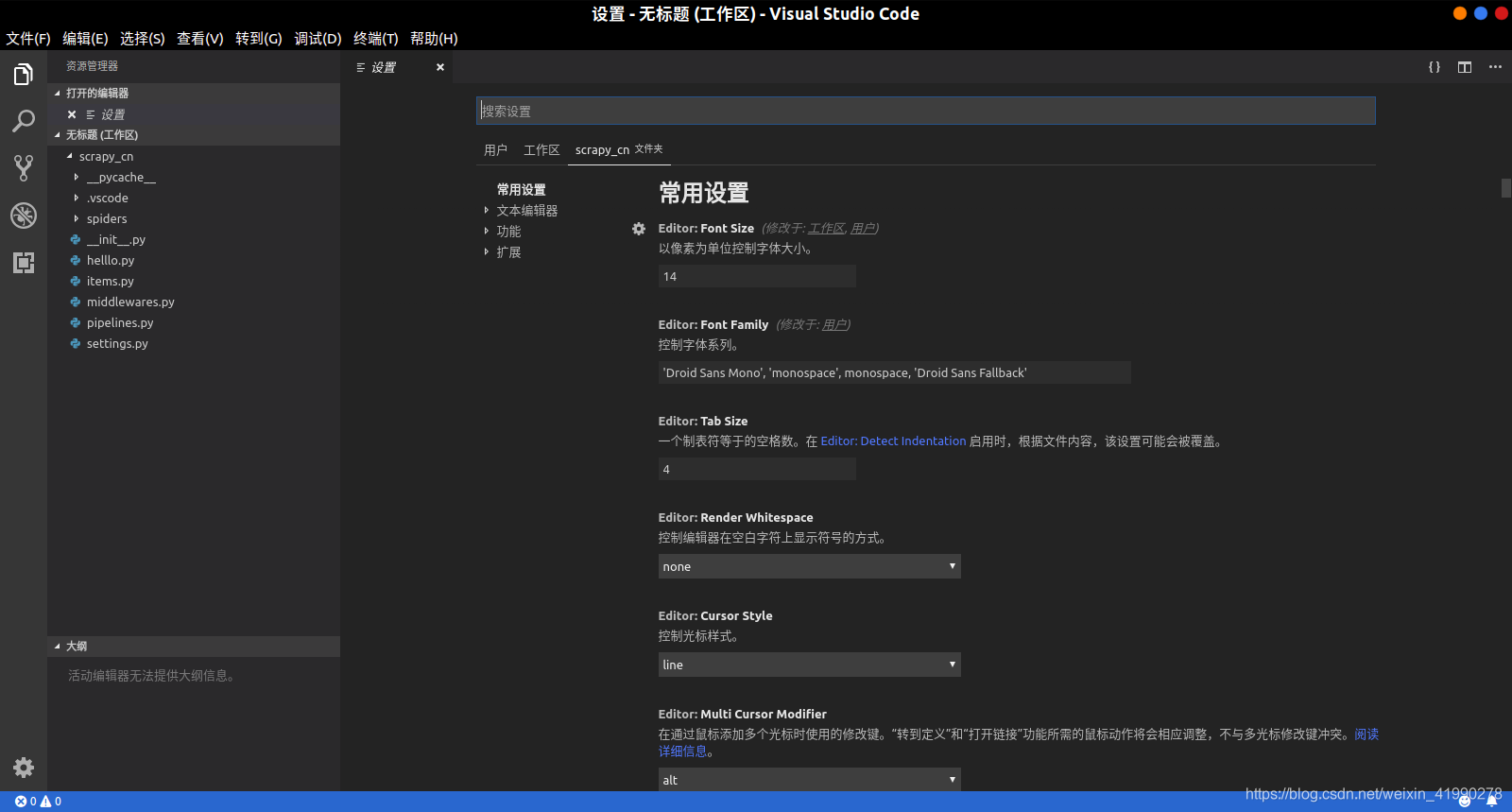
Task: Expand the .vscode folder
Action: click(x=77, y=198)
